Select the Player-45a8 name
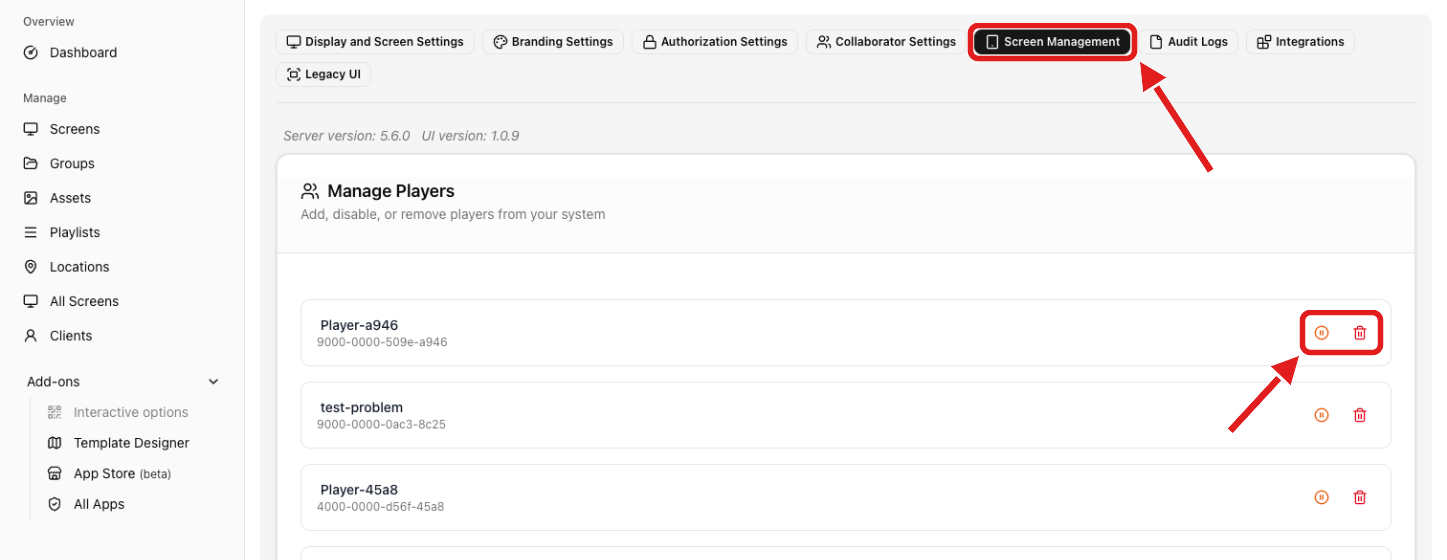Viewport: 1447px width, 560px height. pos(360,490)
